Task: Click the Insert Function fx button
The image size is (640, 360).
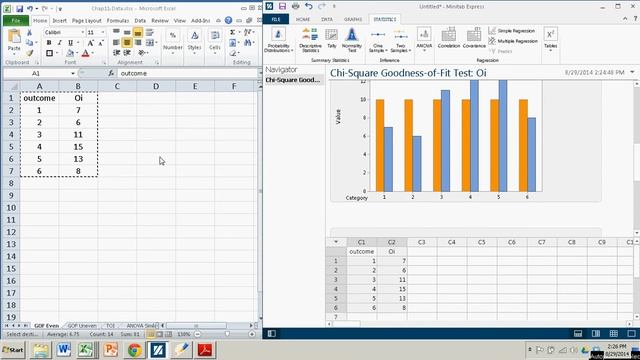Action: [x=111, y=73]
